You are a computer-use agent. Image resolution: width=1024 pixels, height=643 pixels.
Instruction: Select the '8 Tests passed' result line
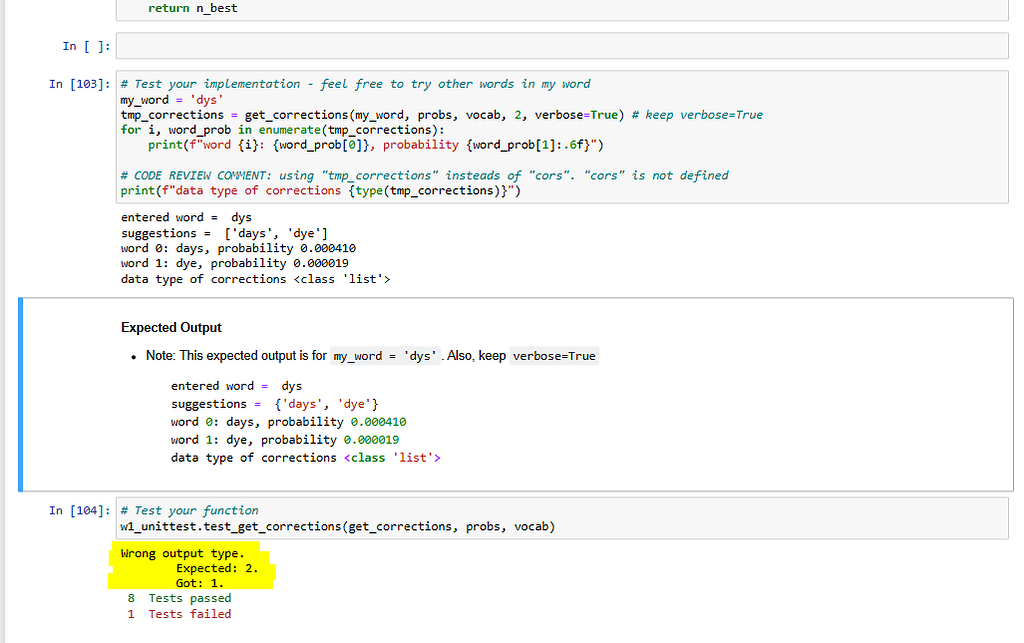tap(180, 598)
